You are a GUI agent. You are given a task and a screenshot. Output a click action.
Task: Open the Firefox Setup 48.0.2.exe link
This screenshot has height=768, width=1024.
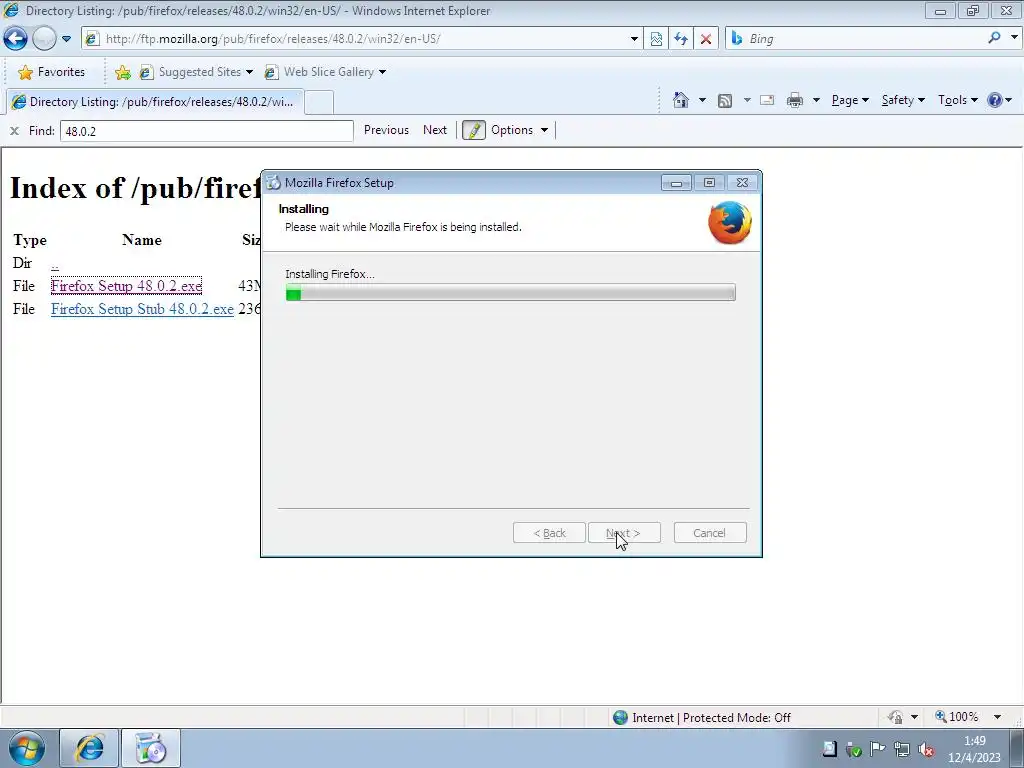(126, 286)
